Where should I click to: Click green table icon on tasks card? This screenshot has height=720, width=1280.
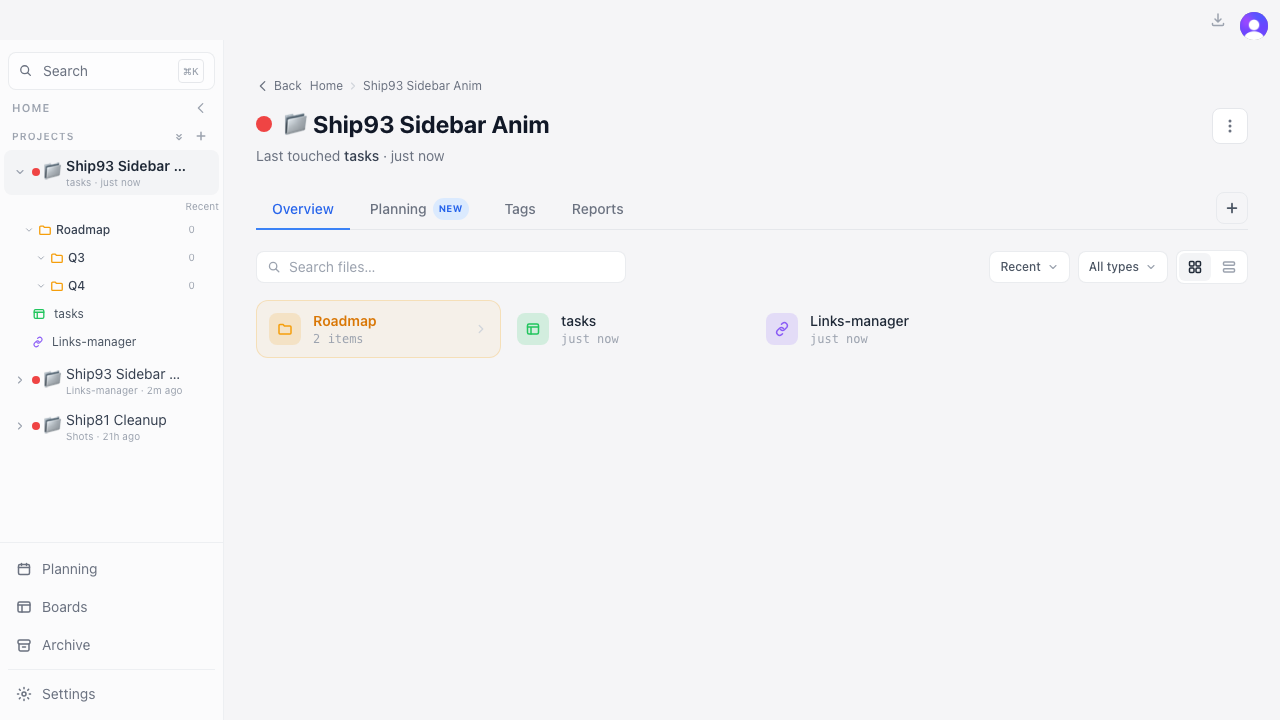click(x=533, y=329)
